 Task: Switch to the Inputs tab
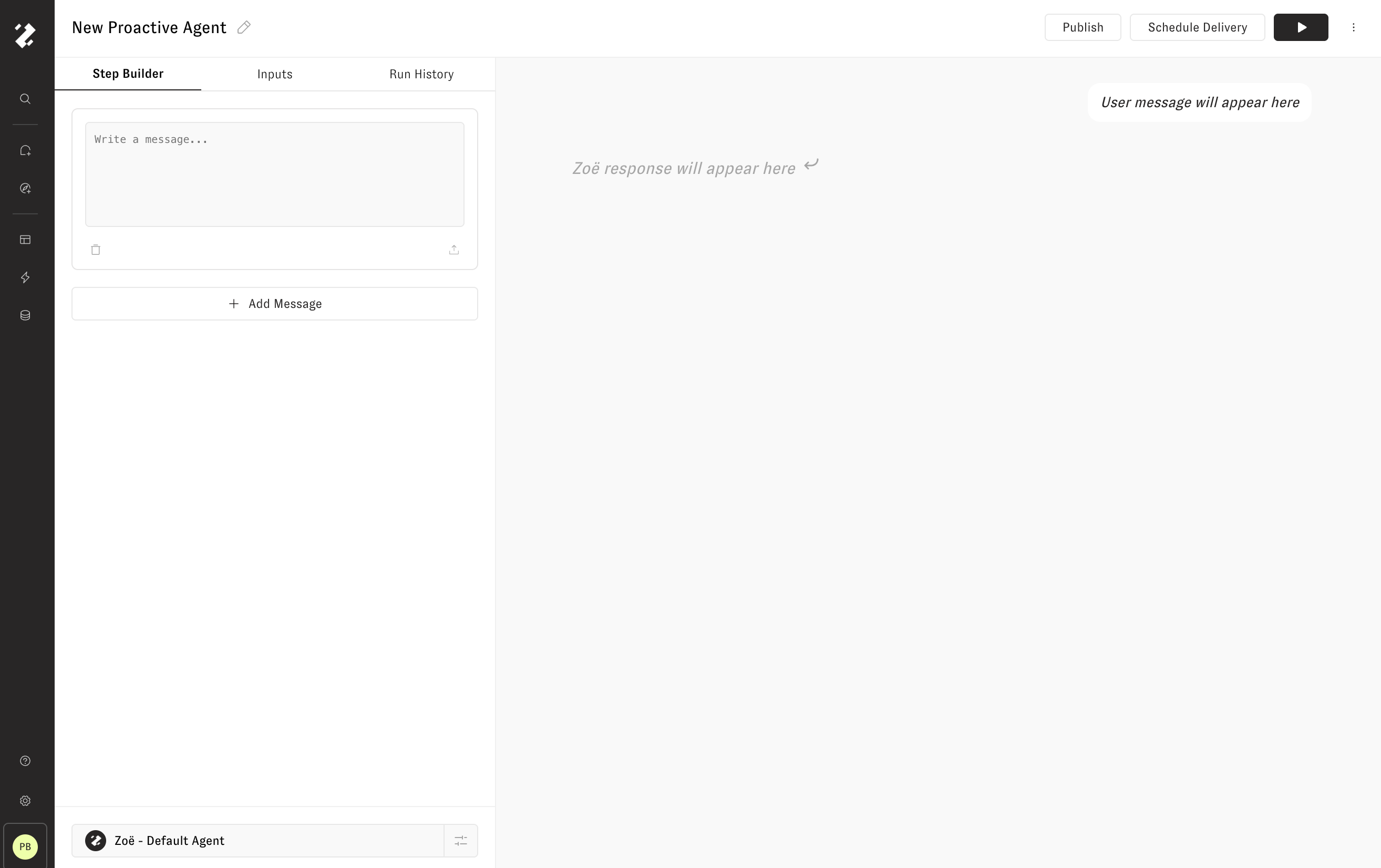pos(275,74)
